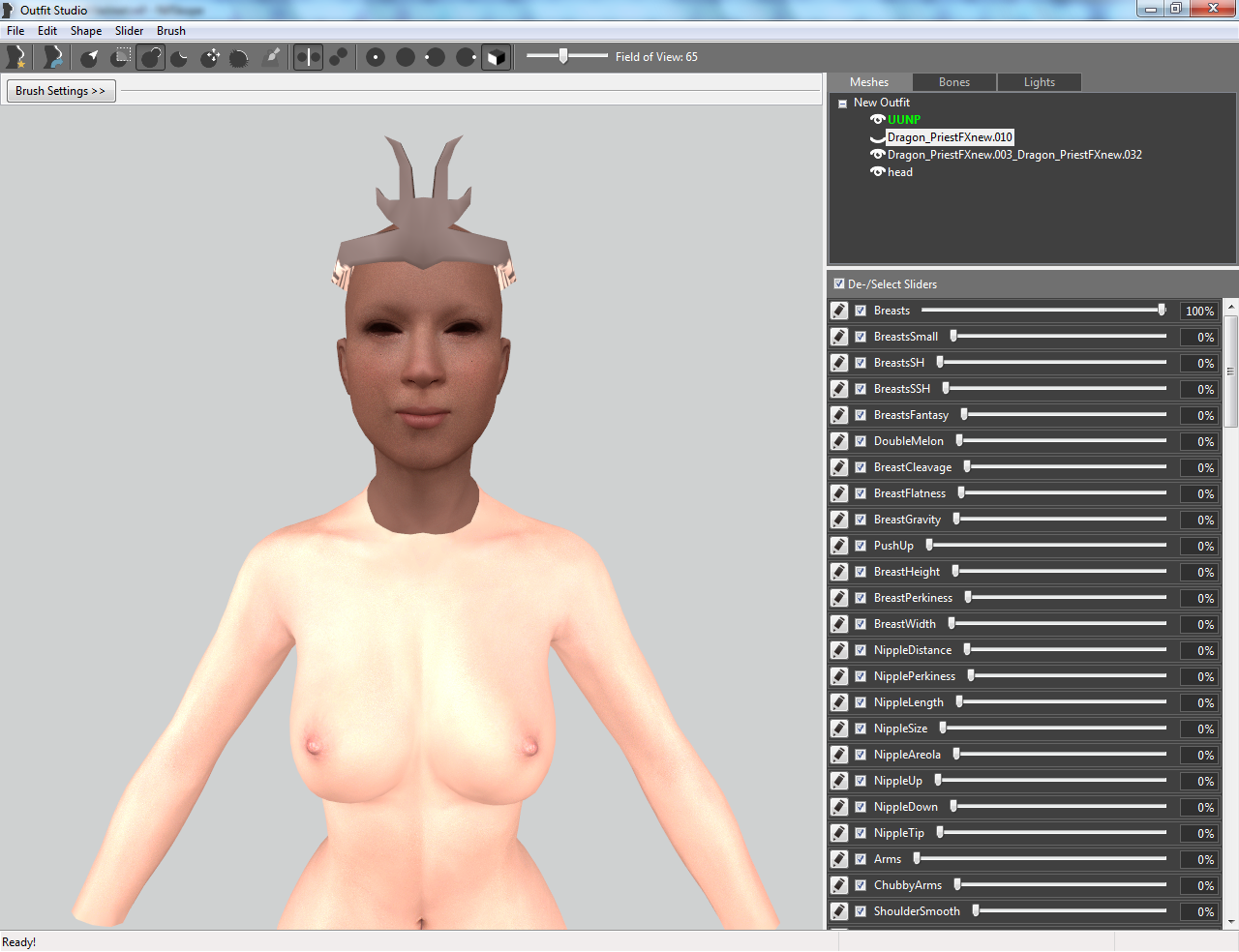Switch to left view
Image resolution: width=1239 pixels, height=952 pixels.
[436, 57]
